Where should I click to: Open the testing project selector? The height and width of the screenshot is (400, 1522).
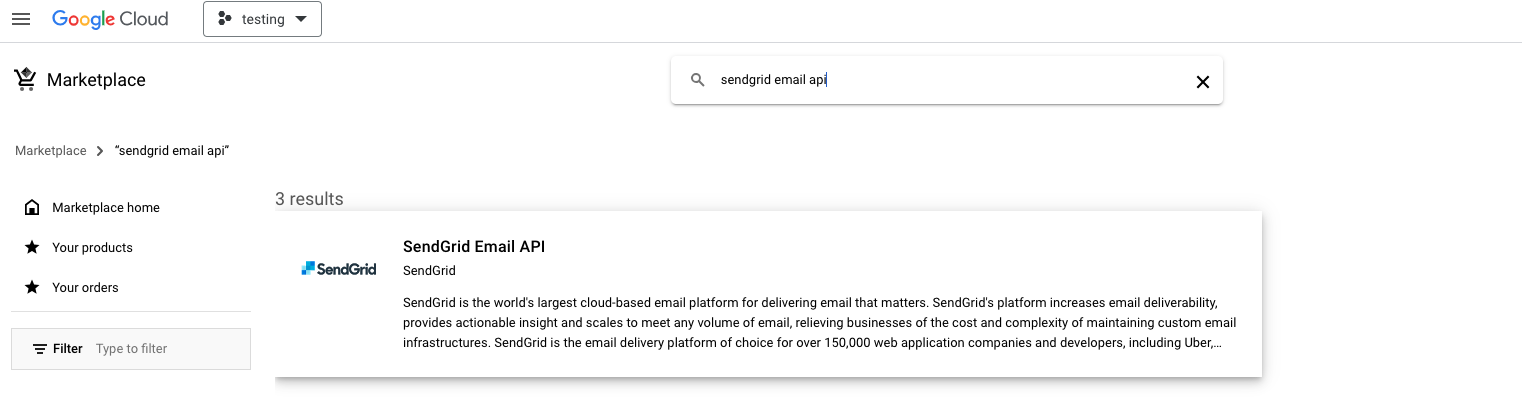(x=262, y=19)
